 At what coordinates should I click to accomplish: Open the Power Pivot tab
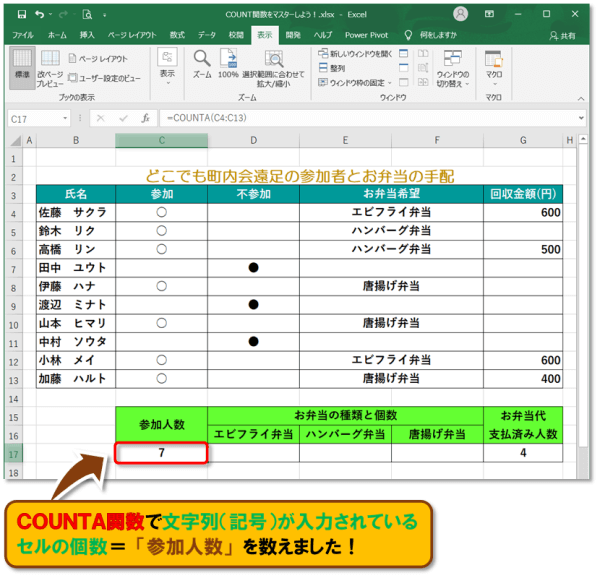pos(366,35)
